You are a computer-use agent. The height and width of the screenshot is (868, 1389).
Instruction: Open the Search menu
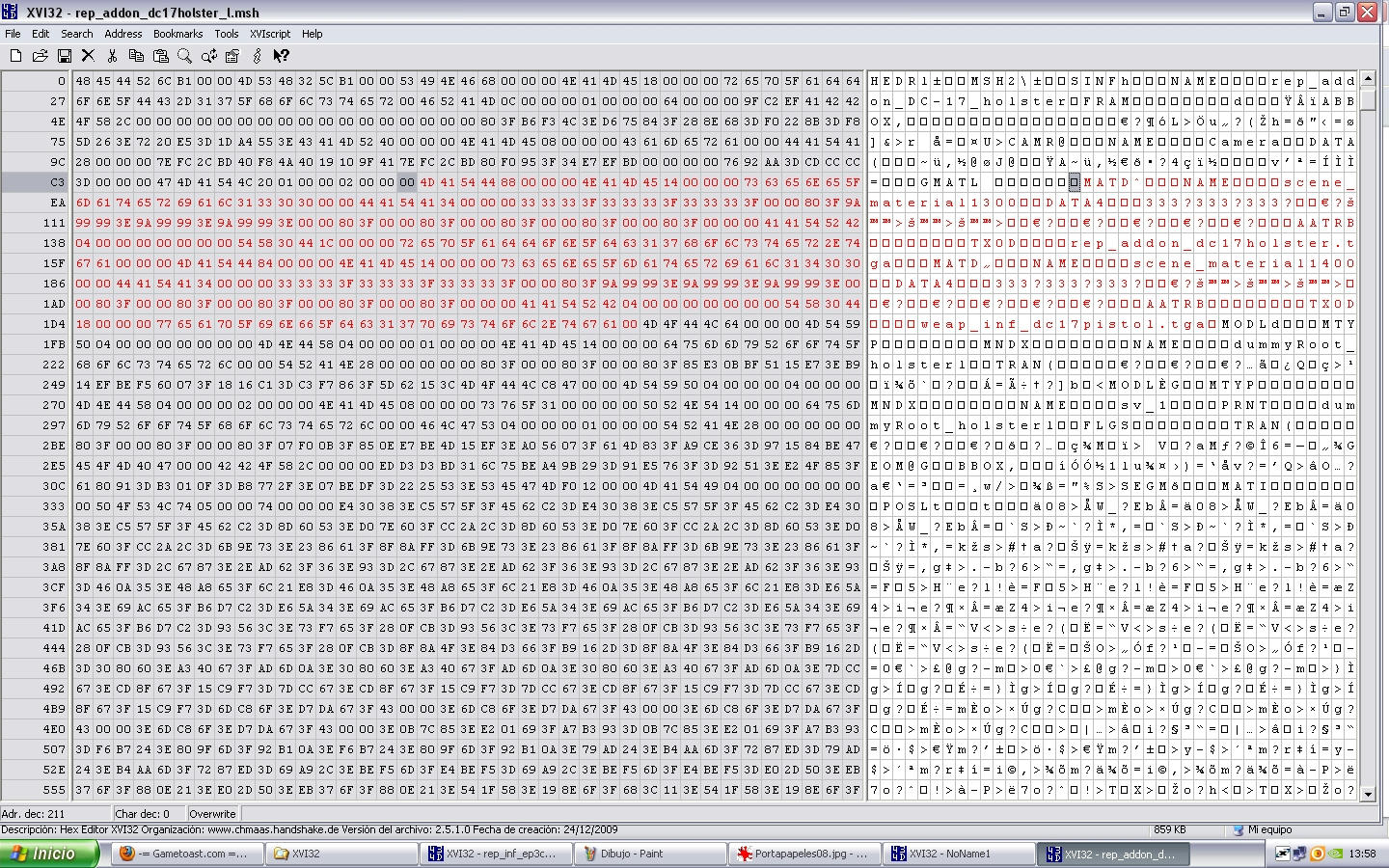tap(77, 34)
